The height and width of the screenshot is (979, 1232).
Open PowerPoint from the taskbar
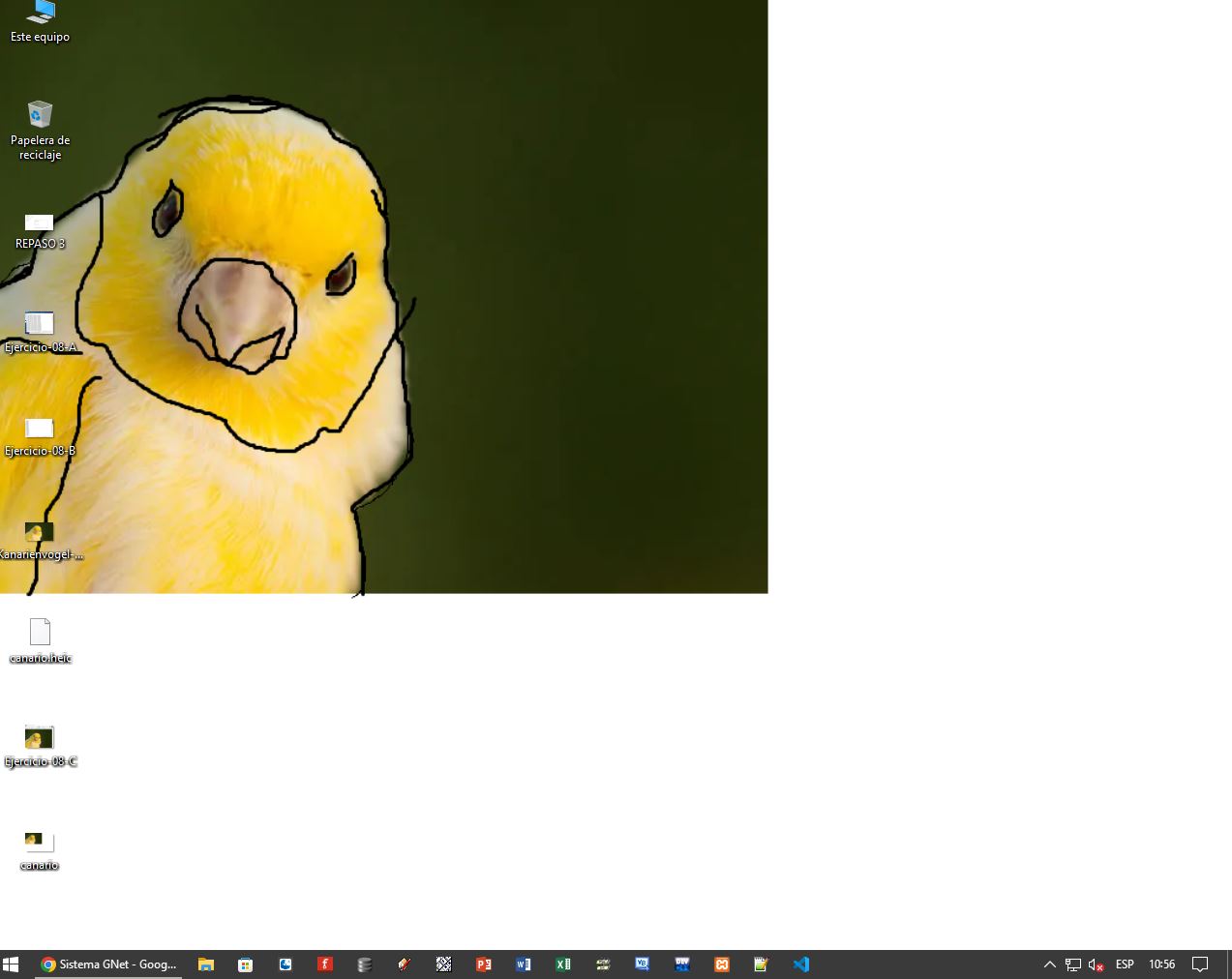coord(484,964)
